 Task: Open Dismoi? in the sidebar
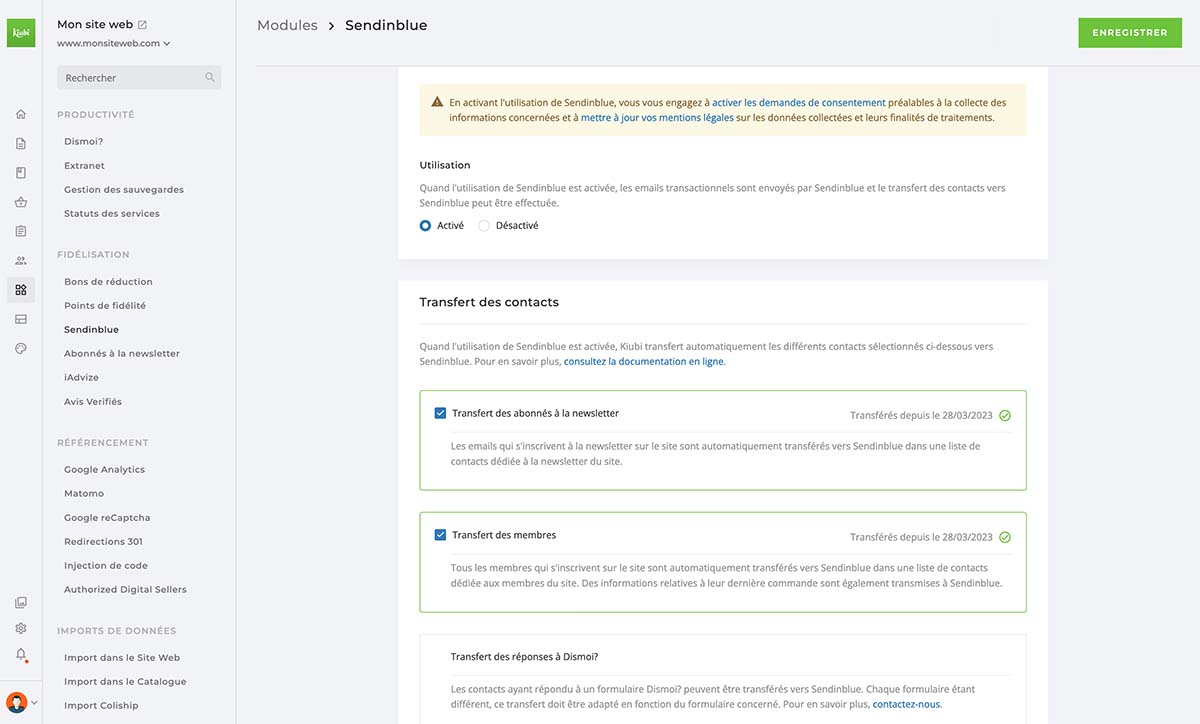[84, 142]
